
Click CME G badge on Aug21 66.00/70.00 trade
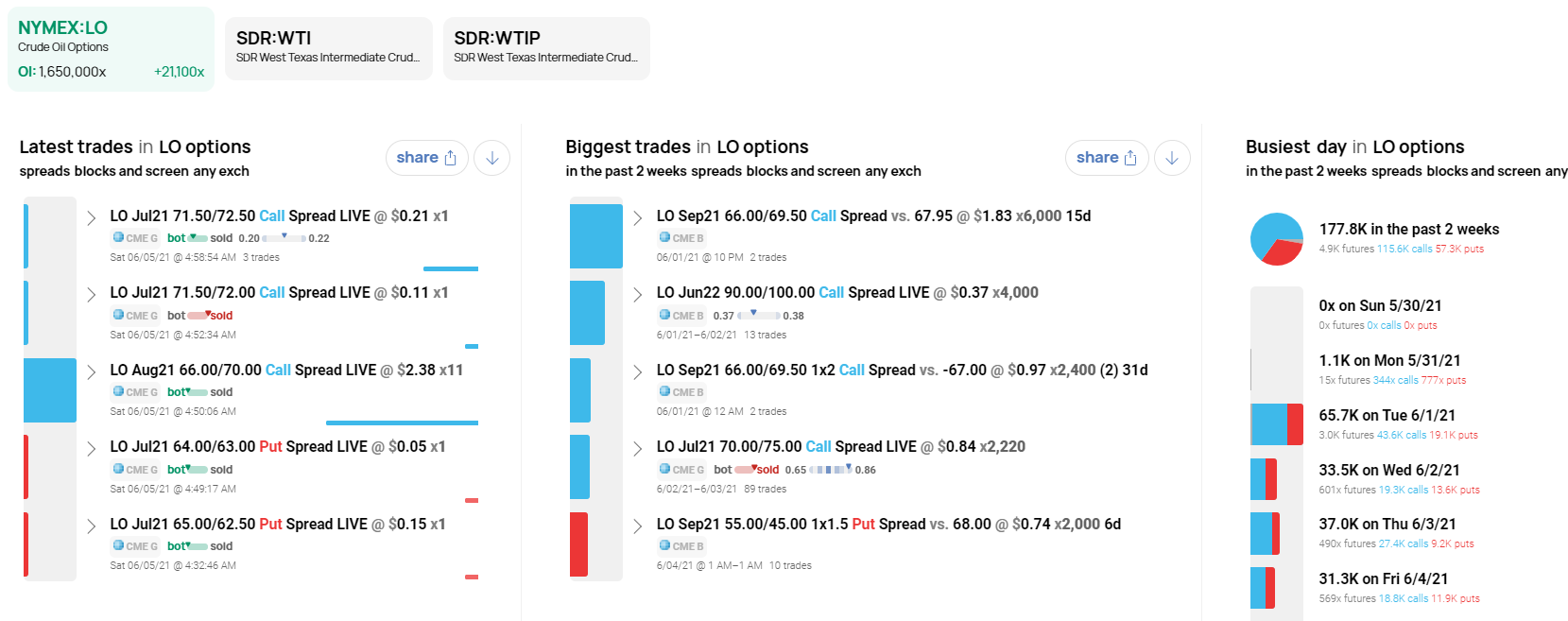coord(135,391)
